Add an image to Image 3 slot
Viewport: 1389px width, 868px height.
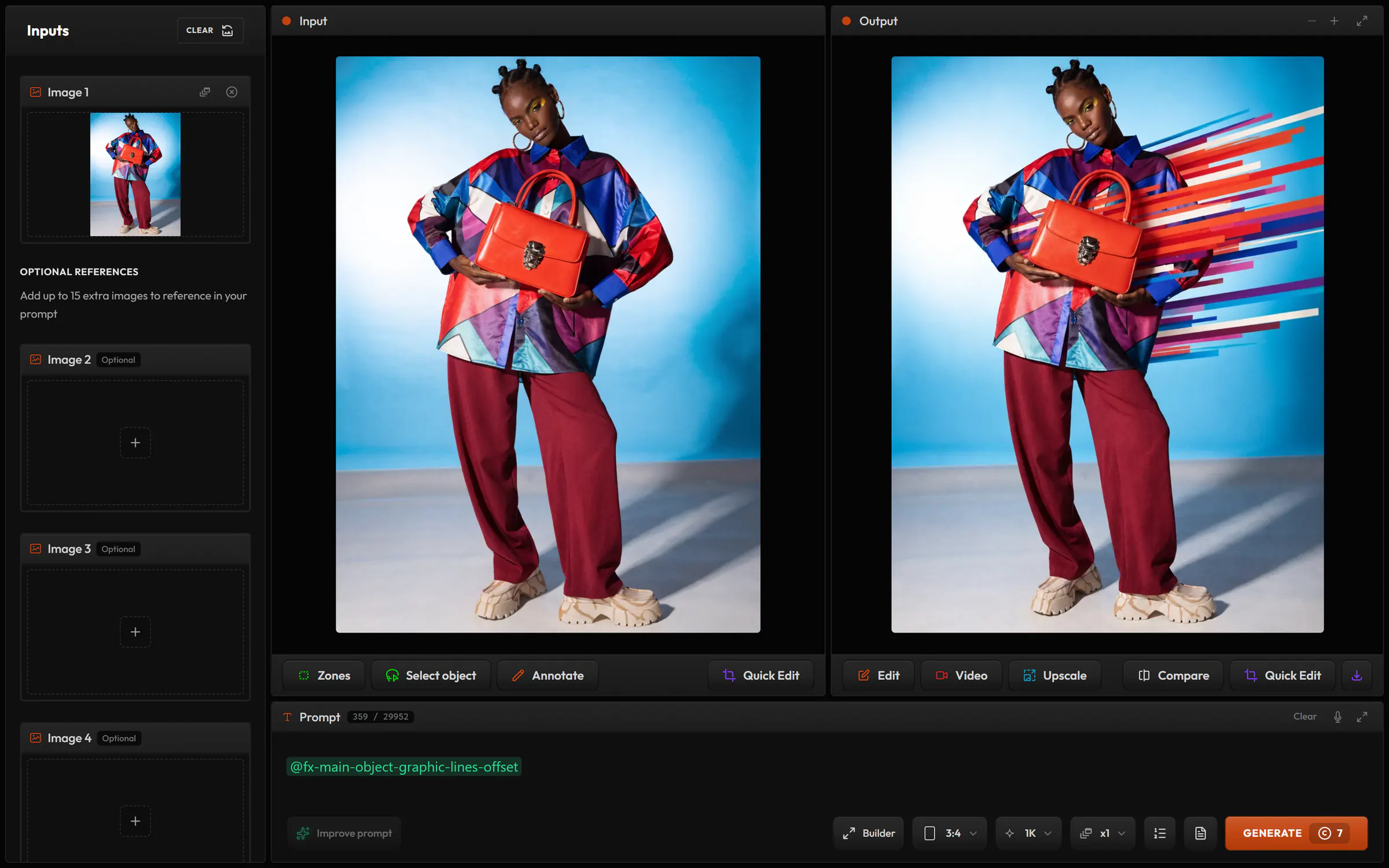(x=135, y=632)
